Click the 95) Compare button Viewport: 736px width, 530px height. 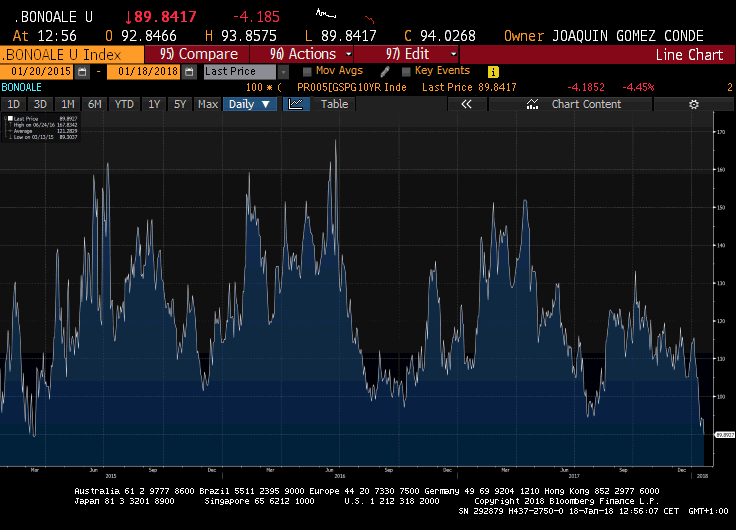(198, 54)
